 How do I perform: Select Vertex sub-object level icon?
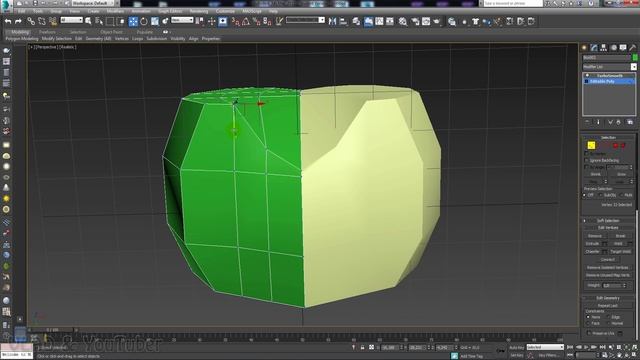(x=591, y=145)
